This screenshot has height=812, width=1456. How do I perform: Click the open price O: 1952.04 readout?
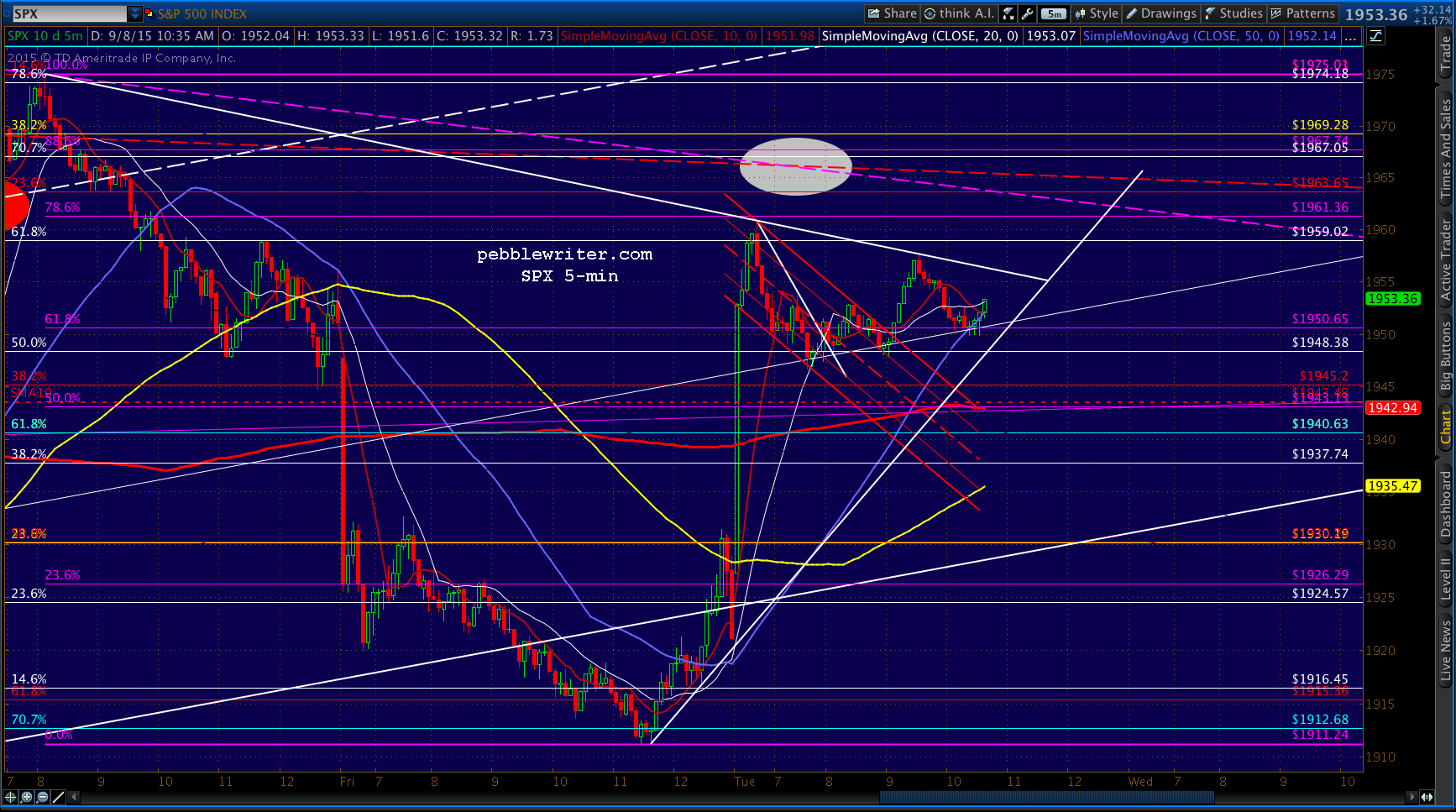click(x=255, y=36)
